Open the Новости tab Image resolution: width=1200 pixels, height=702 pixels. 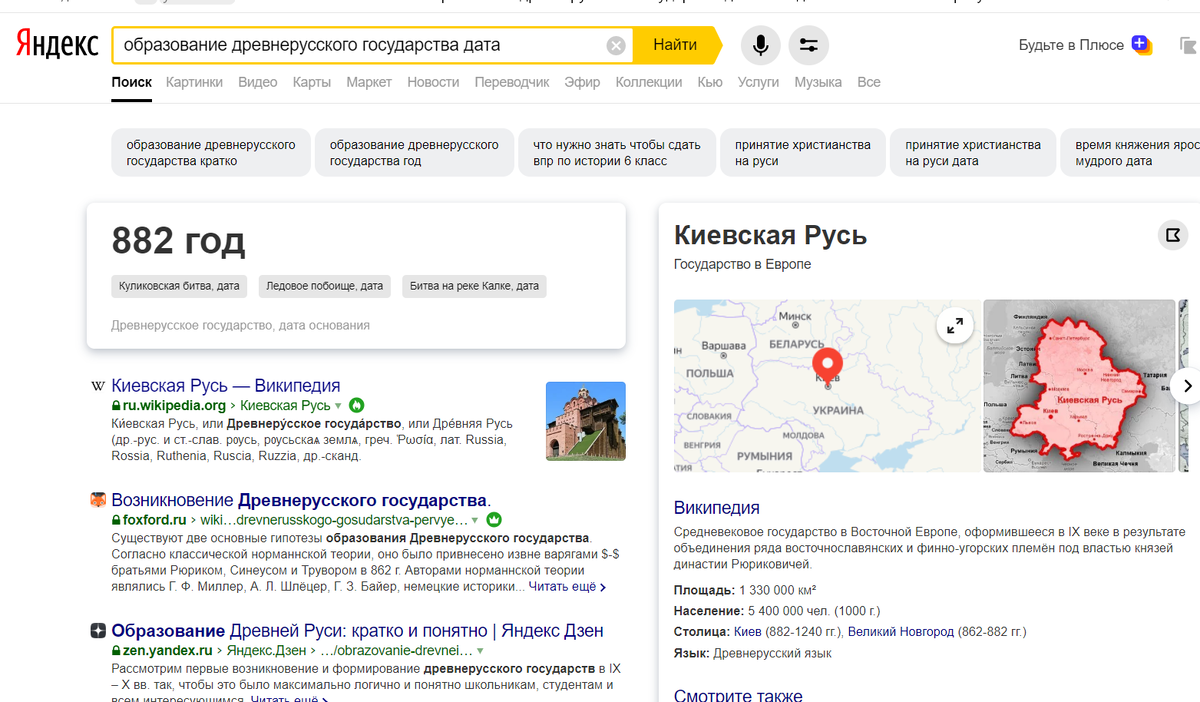click(x=434, y=82)
